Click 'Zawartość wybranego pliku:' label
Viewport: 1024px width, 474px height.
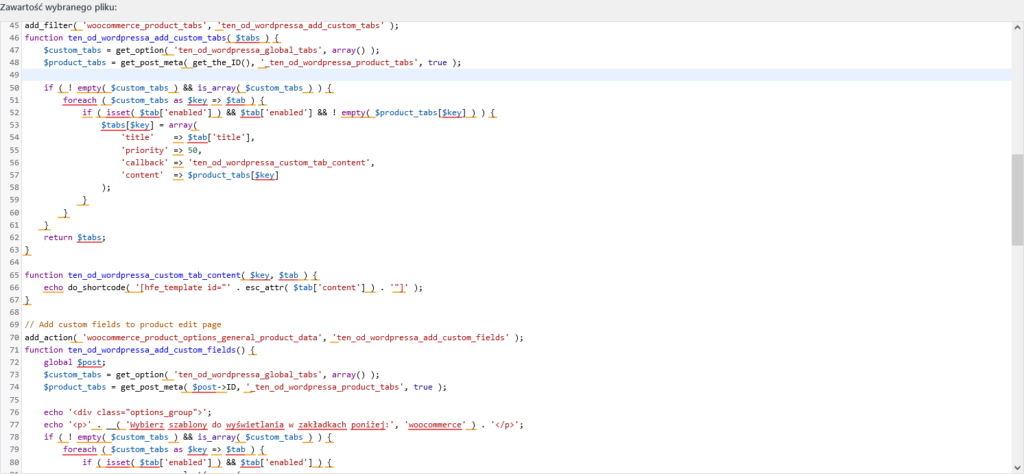[59, 8]
